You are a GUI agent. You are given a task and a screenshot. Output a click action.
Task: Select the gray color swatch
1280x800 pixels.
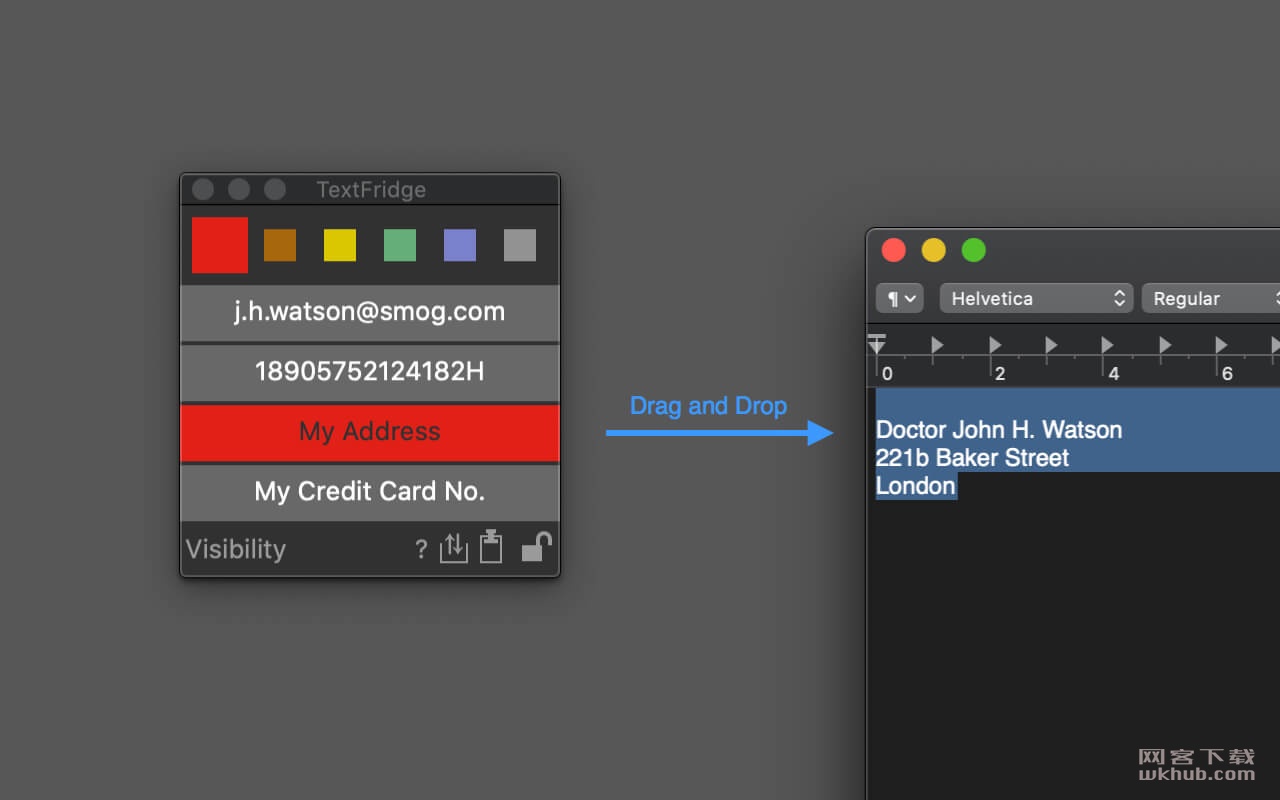tap(520, 245)
